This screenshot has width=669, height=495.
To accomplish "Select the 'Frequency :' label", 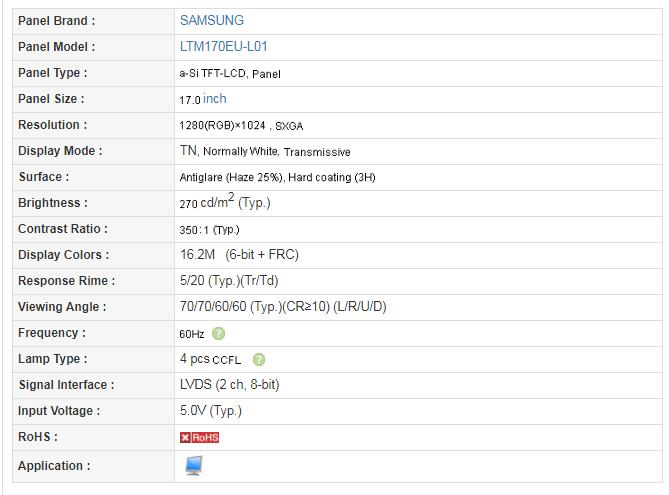I will [52, 333].
